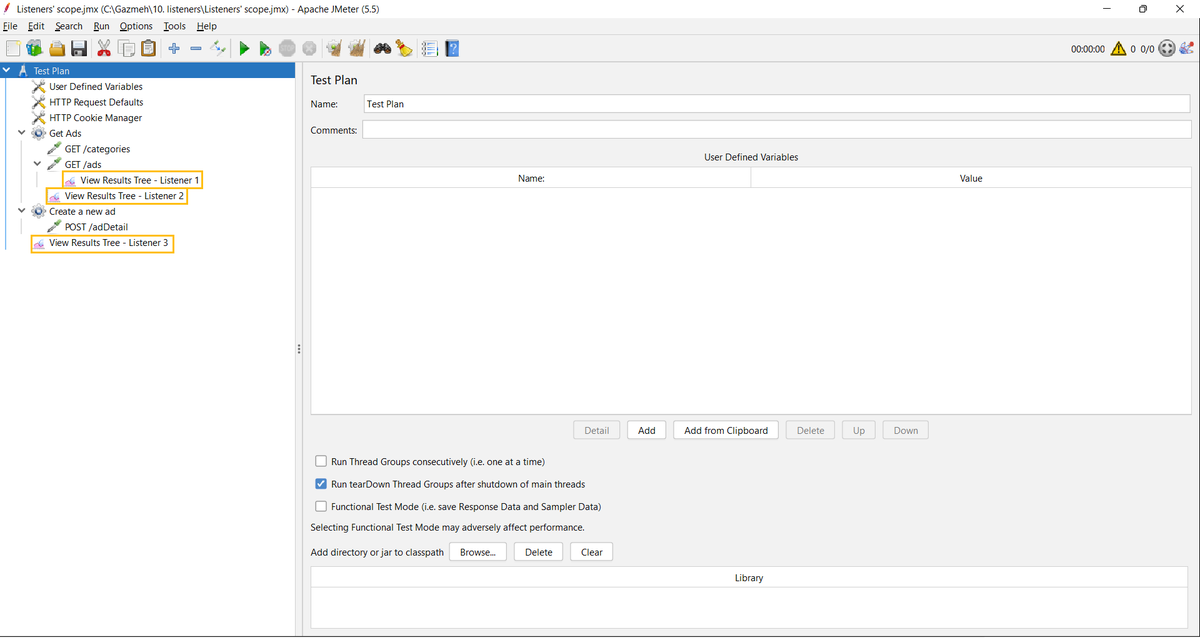This screenshot has width=1200, height=638.
Task: Open the Search menu
Action: [x=69, y=26]
